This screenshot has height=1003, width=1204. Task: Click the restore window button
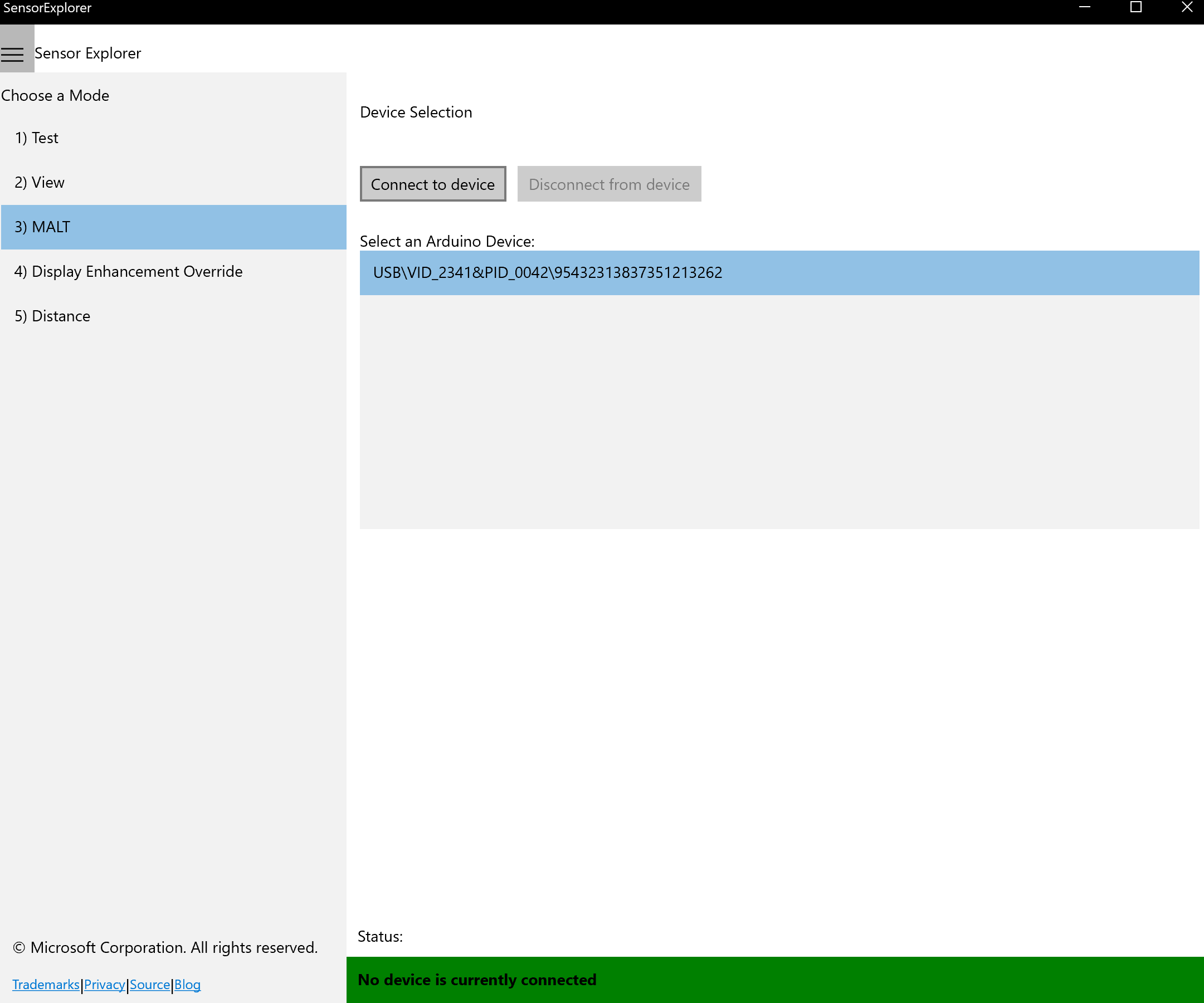point(1136,10)
